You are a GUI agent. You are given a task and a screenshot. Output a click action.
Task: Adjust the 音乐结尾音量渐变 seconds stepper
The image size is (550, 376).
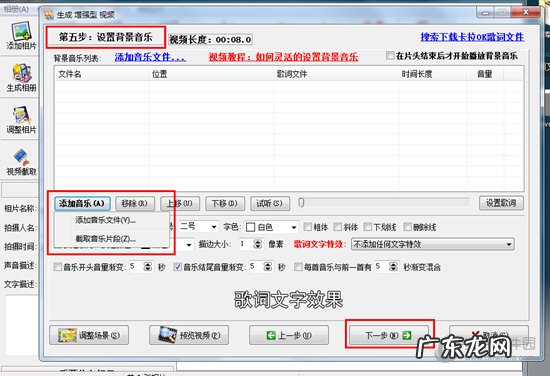coord(268,267)
